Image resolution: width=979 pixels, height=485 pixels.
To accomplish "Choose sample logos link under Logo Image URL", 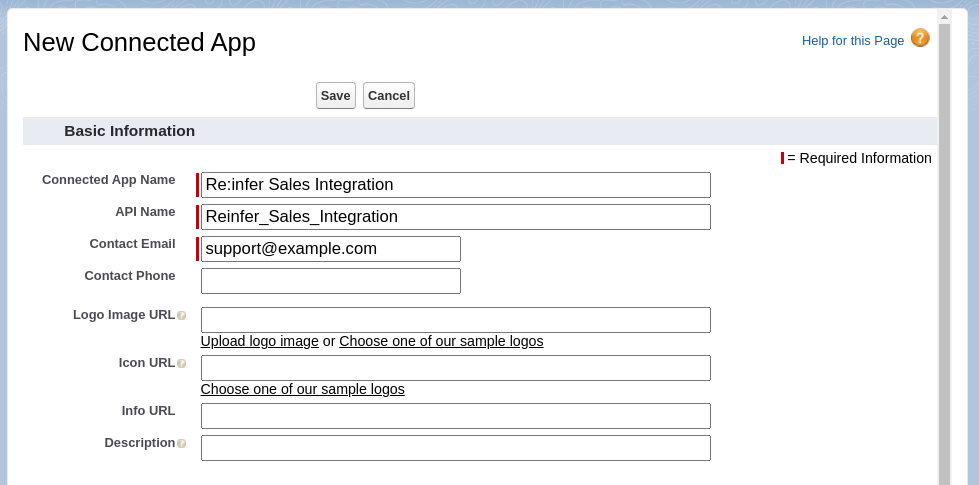I will pos(441,341).
